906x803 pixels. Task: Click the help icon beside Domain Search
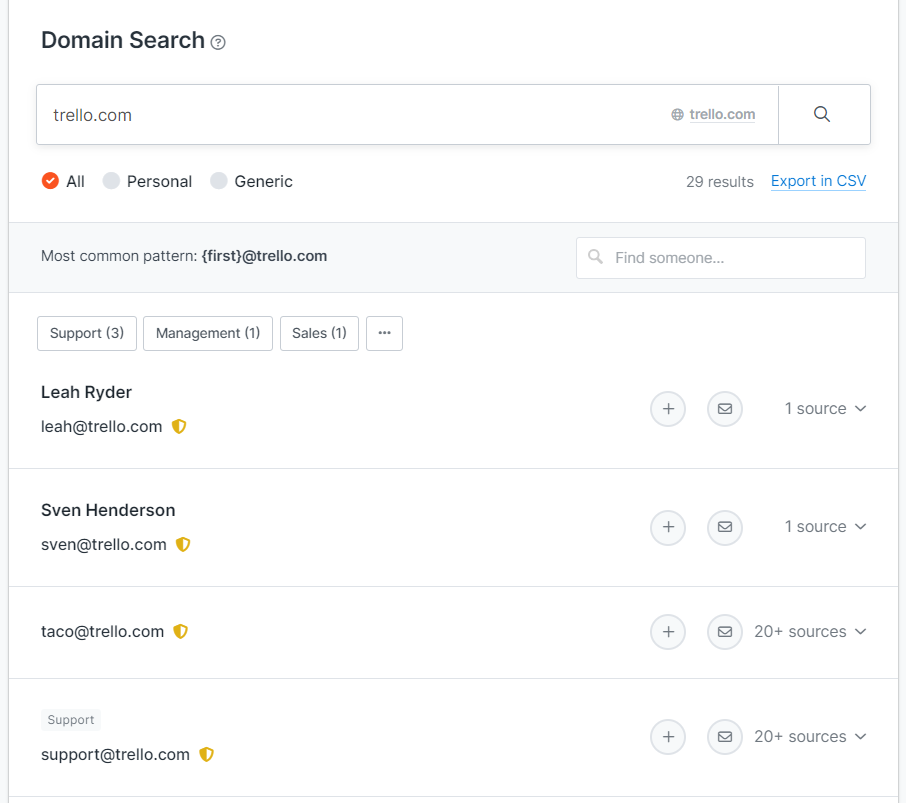pos(218,42)
